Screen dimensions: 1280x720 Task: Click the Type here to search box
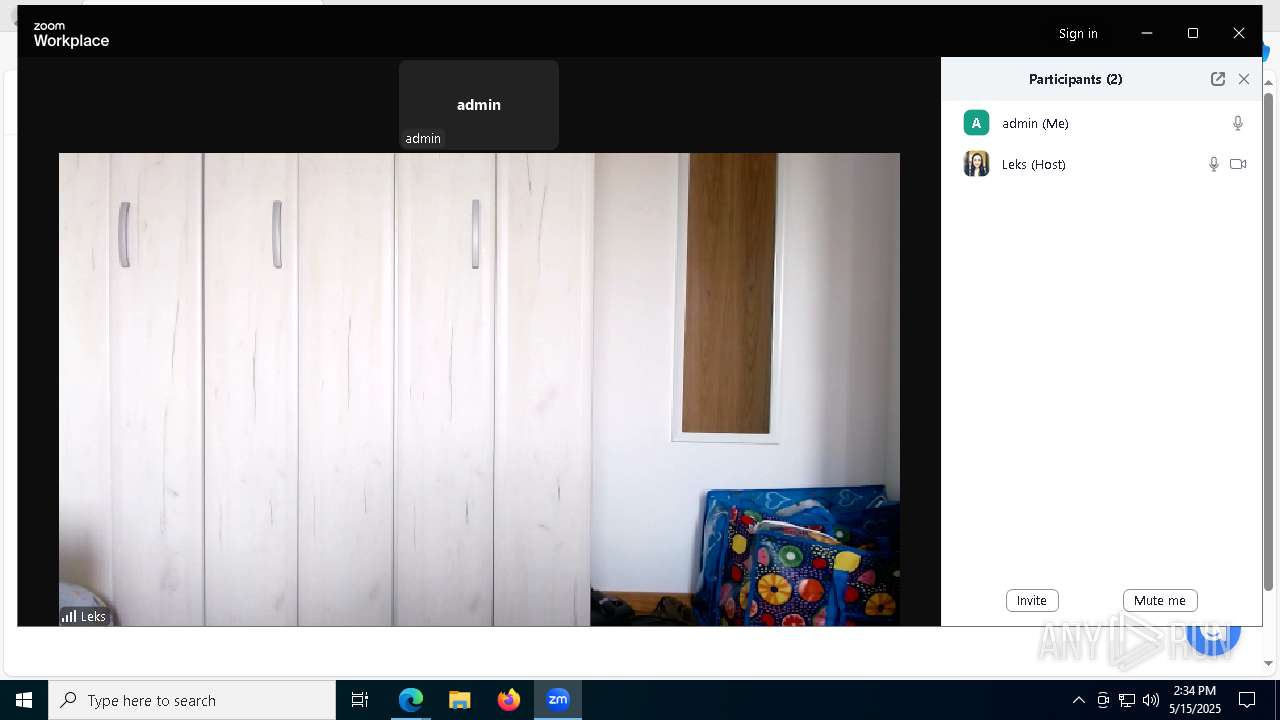point(192,700)
